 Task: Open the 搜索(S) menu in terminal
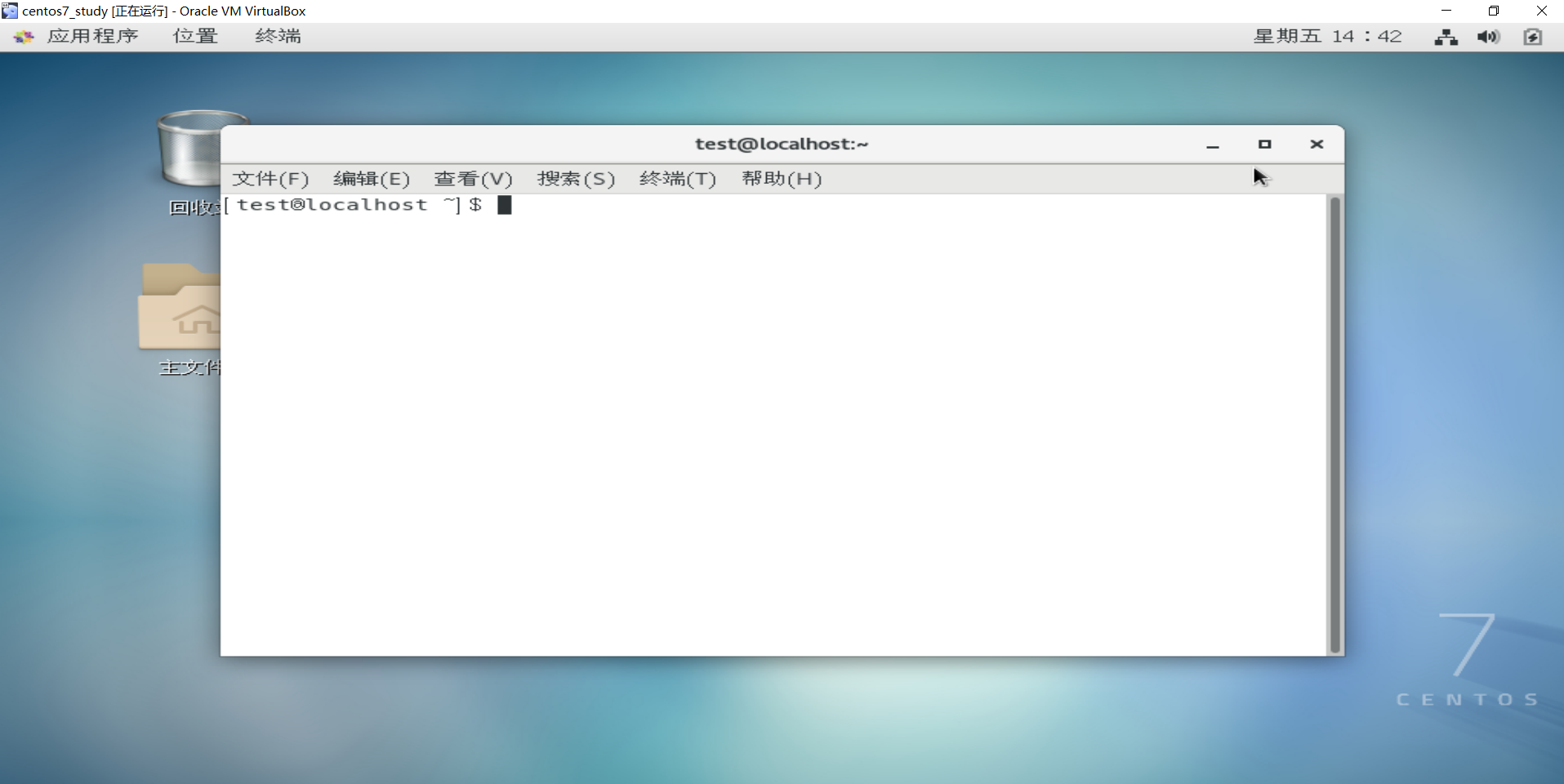point(576,179)
